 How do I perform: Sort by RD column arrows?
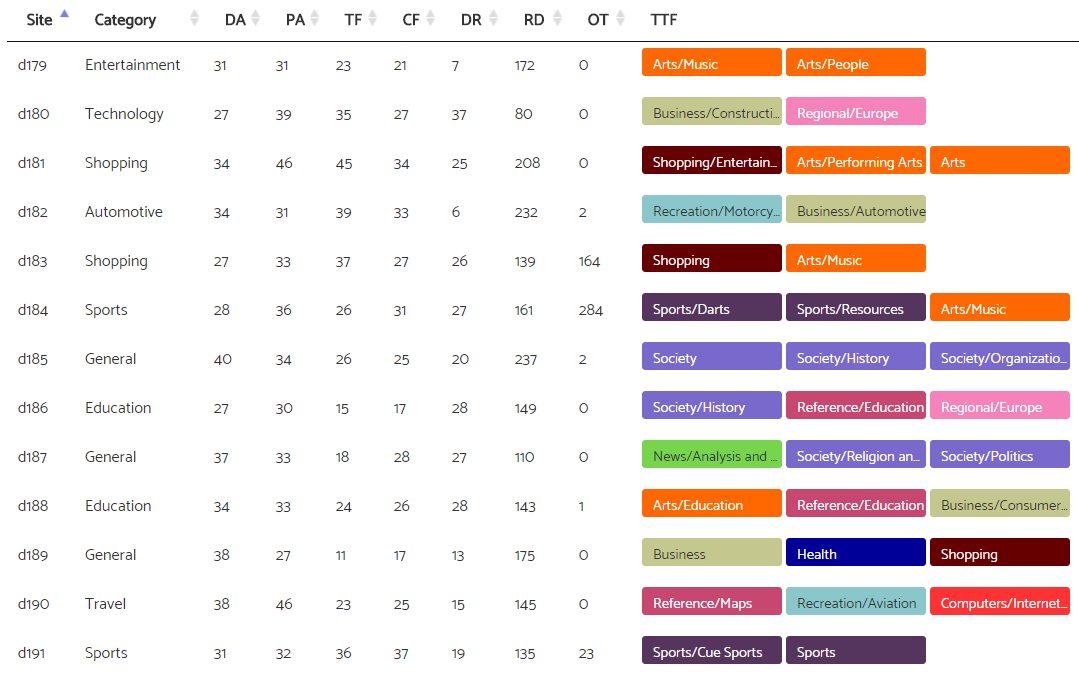tap(557, 19)
